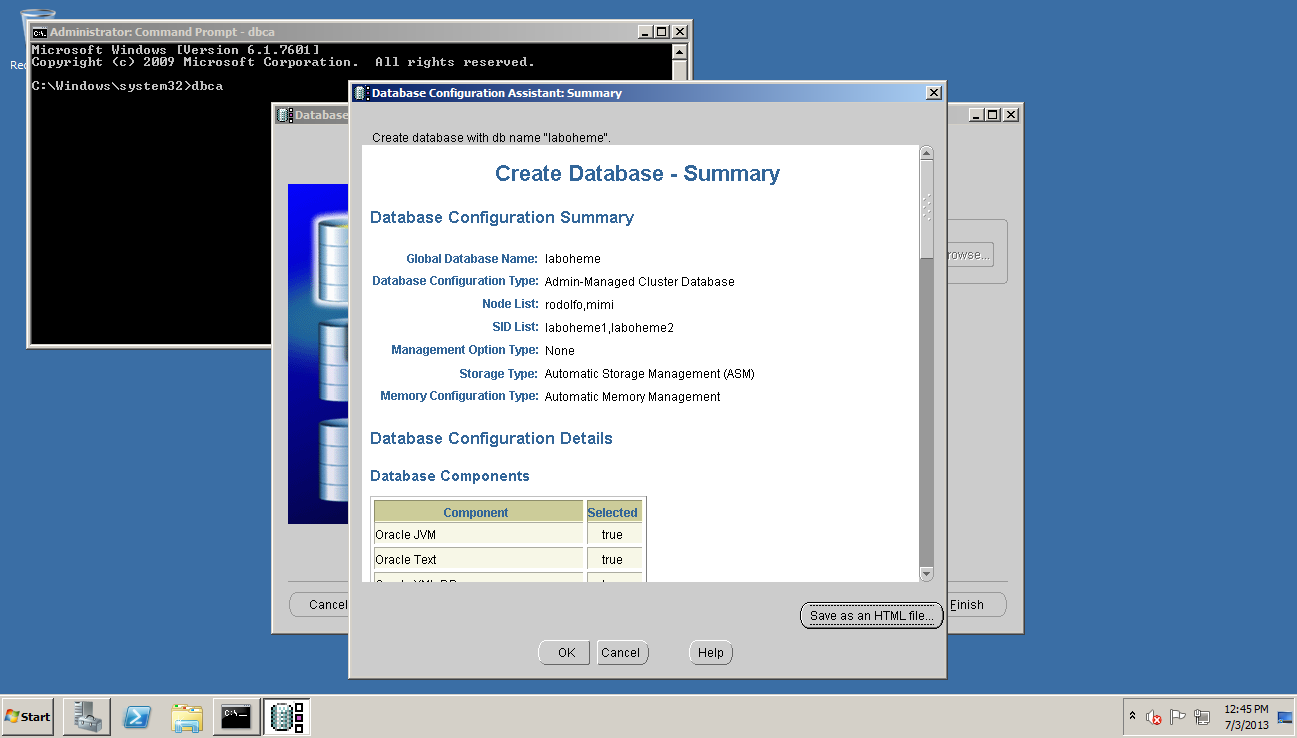1297x738 pixels.
Task: Click Save as an HTML file button
Action: [871, 616]
